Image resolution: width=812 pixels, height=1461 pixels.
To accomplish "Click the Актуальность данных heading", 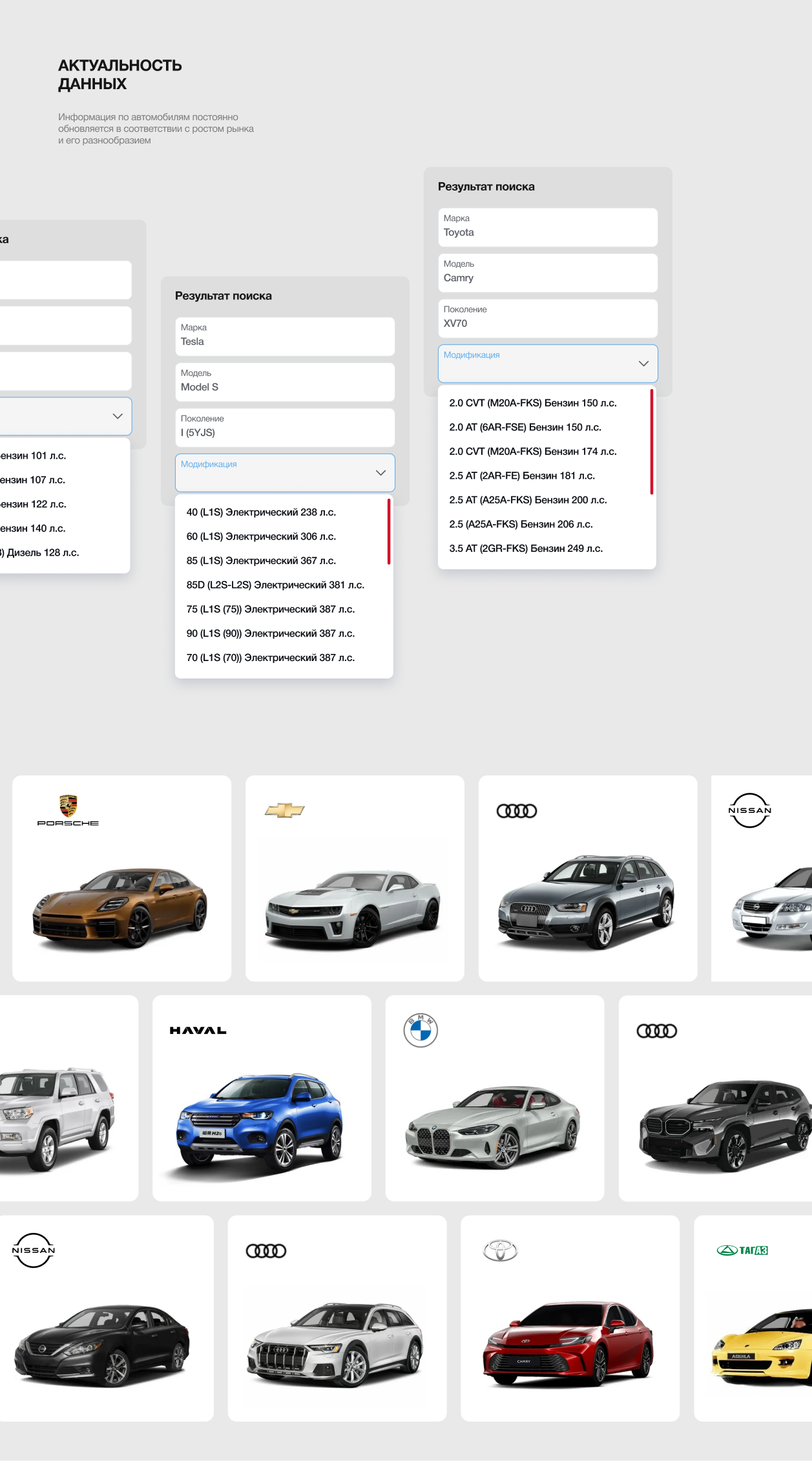I will pyautogui.click(x=120, y=74).
